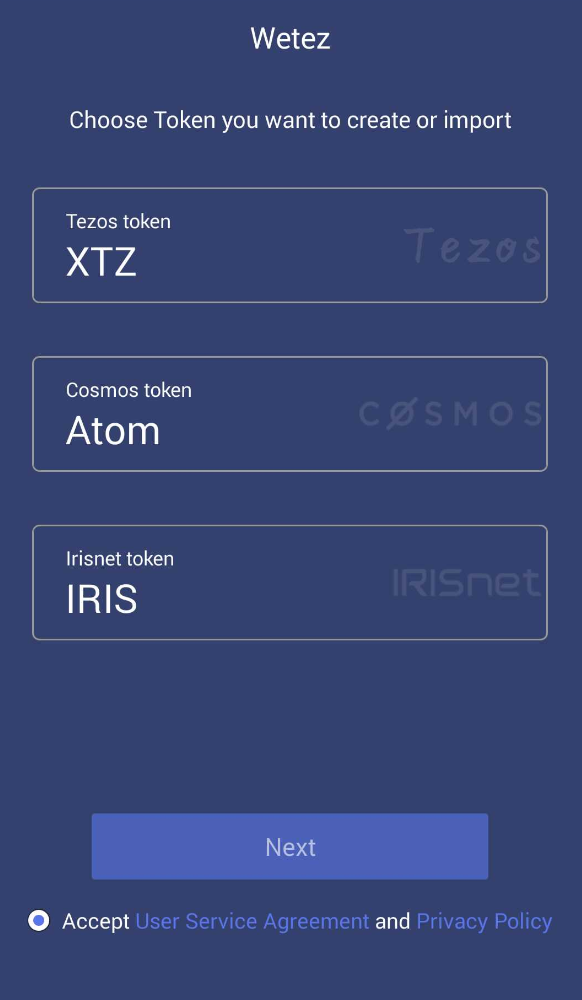Image resolution: width=582 pixels, height=1000 pixels.
Task: Click the word Accept beside radio button
Action: (96, 922)
